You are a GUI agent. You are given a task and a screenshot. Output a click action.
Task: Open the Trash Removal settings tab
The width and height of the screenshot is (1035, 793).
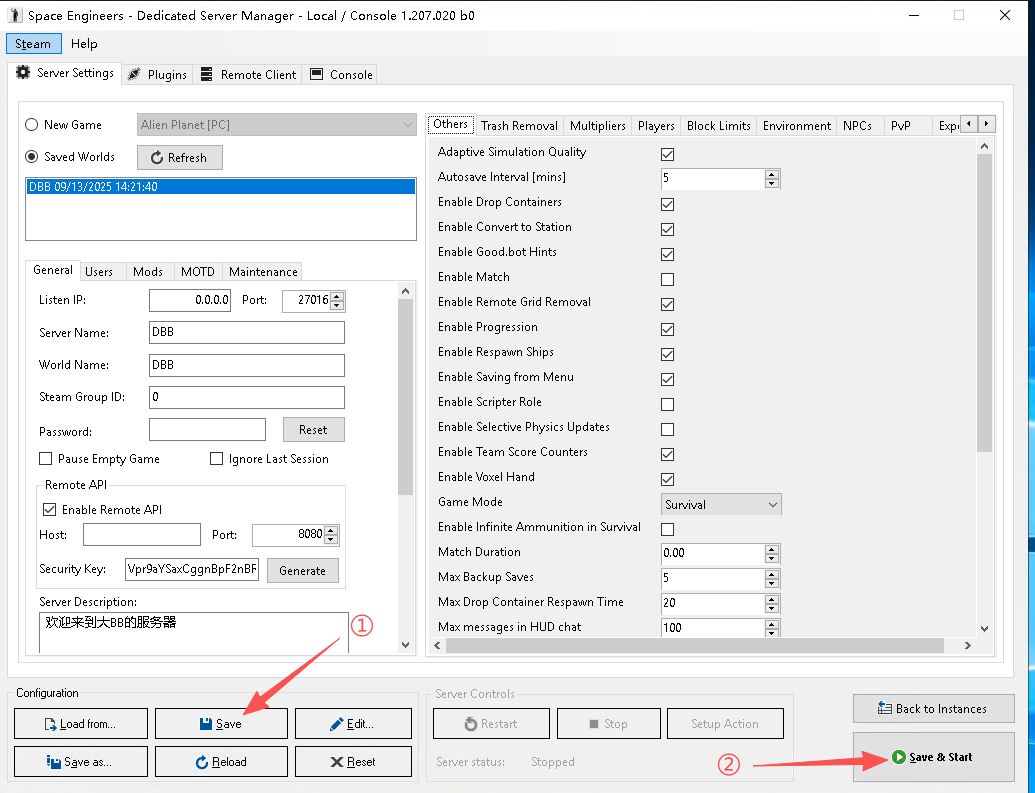click(x=518, y=126)
